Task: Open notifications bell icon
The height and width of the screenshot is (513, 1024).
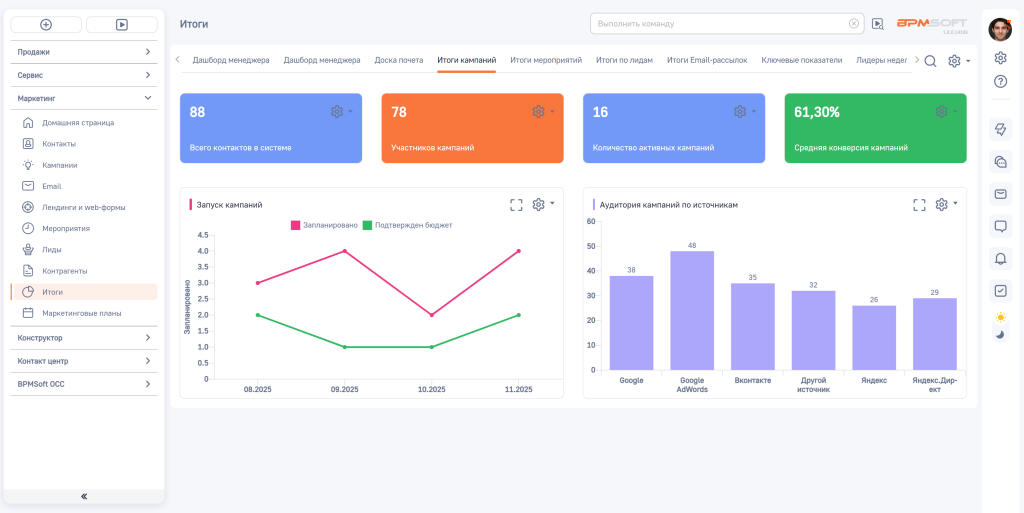Action: (x=1000, y=258)
